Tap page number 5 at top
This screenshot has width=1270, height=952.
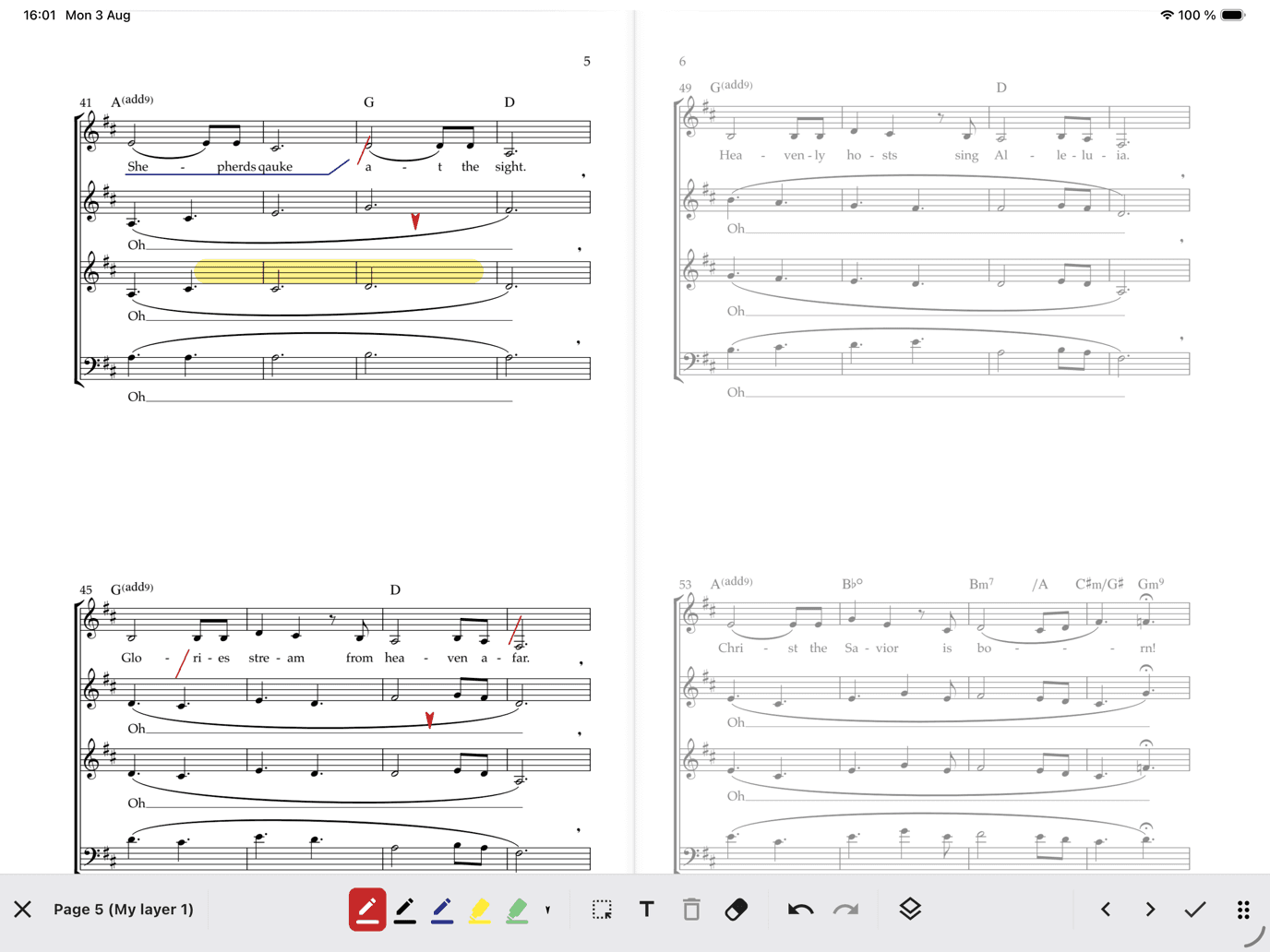pyautogui.click(x=586, y=62)
